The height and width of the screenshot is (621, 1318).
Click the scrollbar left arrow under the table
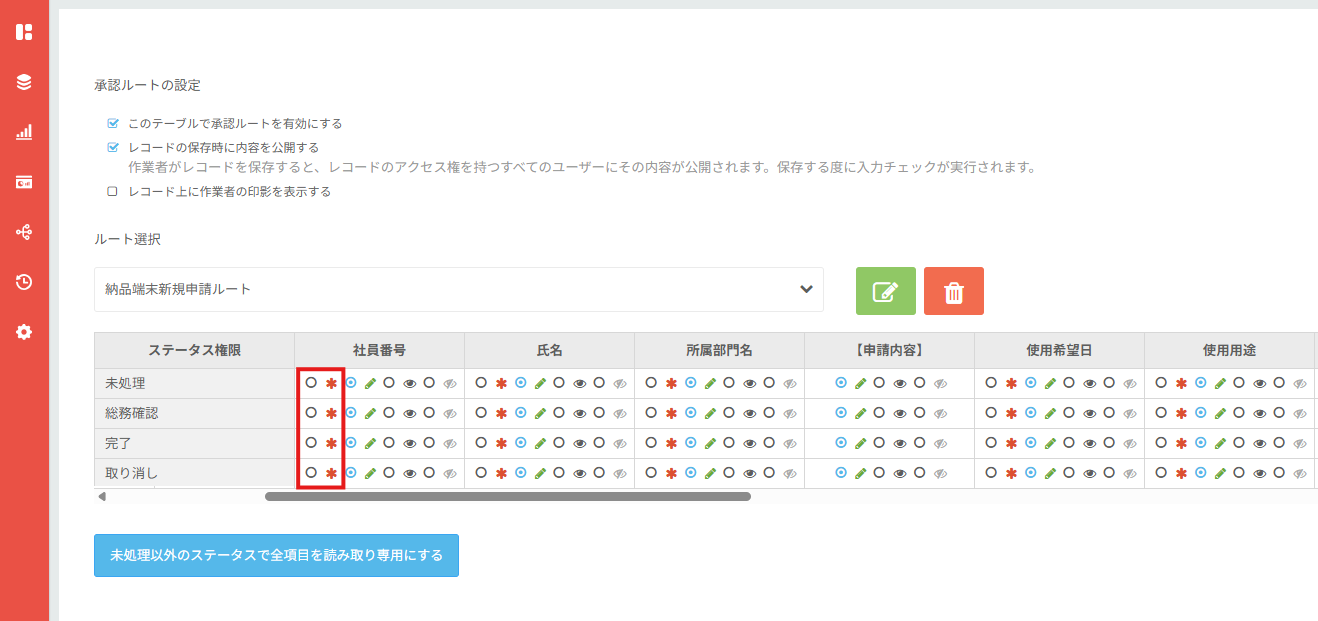pyautogui.click(x=101, y=496)
